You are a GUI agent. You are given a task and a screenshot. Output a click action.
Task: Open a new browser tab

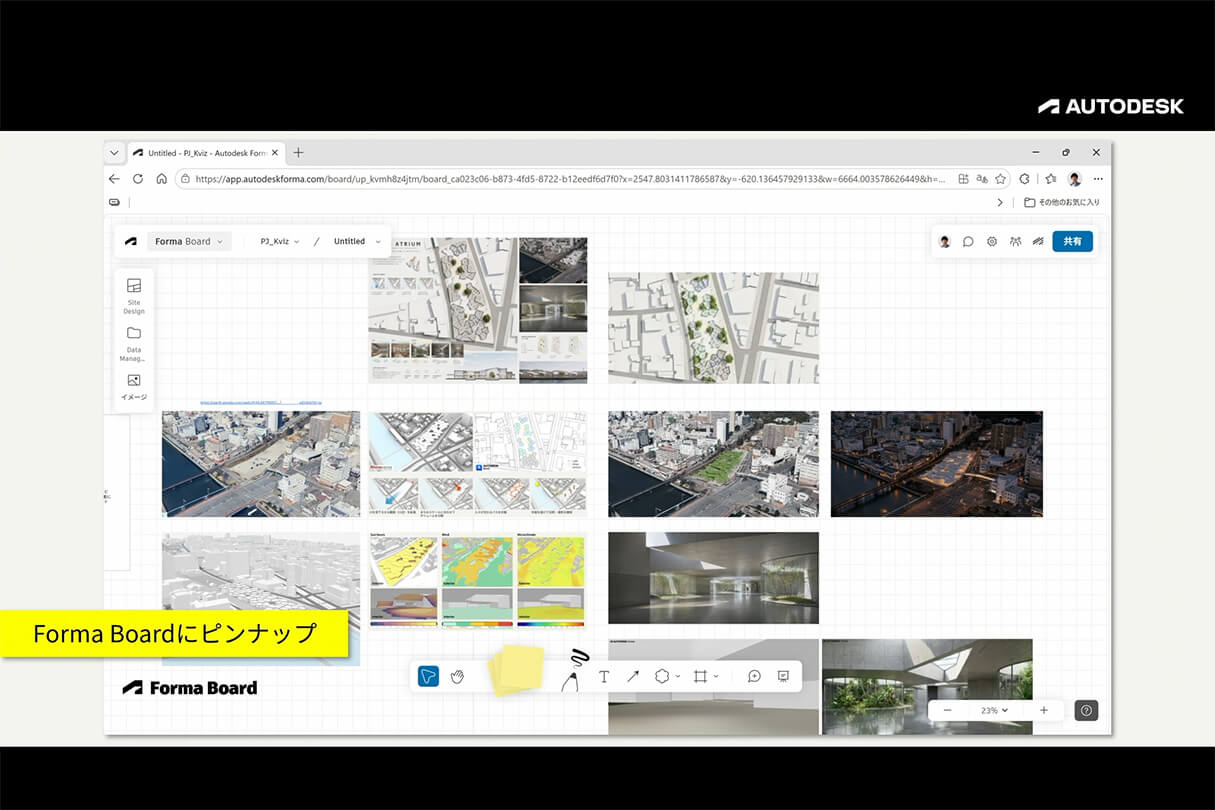298,153
